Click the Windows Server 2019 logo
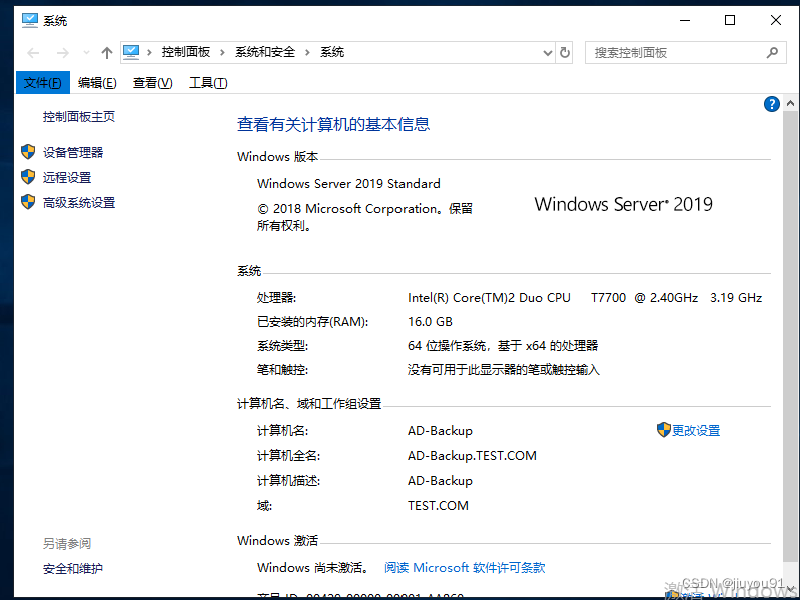Screen dimensions: 800x600 [x=623, y=204]
